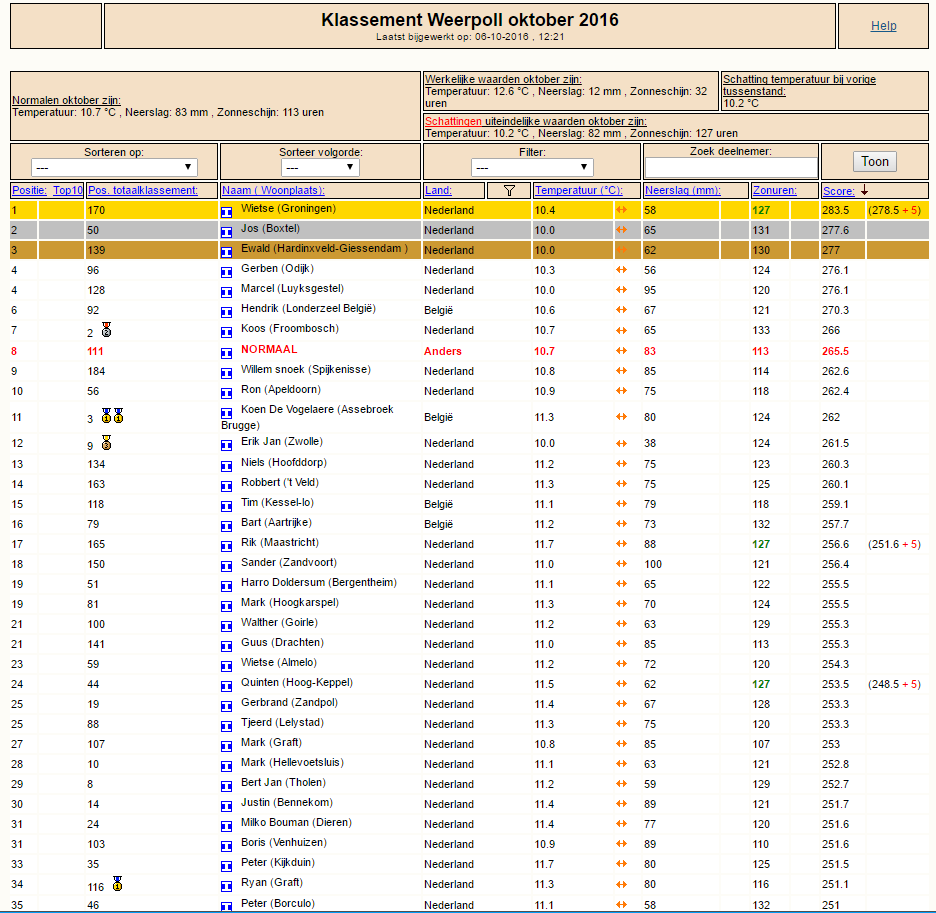
Task: Click the name 'Milko Bouman (Dieren)'
Action: 296,822
